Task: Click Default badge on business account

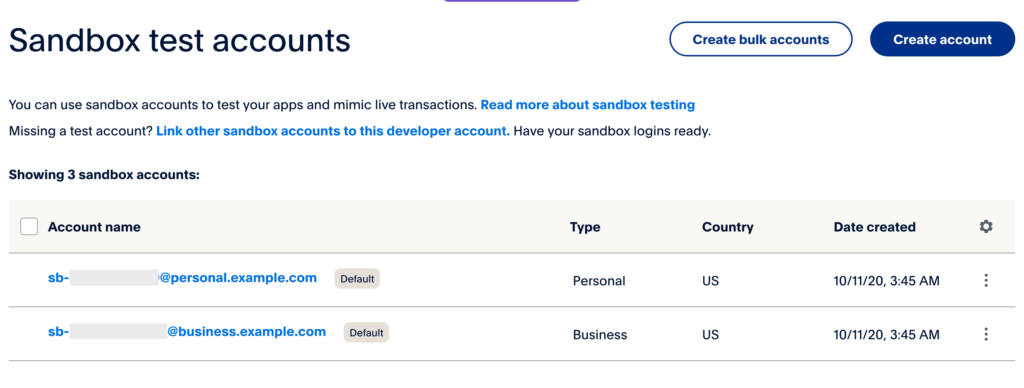Action: 366,332
